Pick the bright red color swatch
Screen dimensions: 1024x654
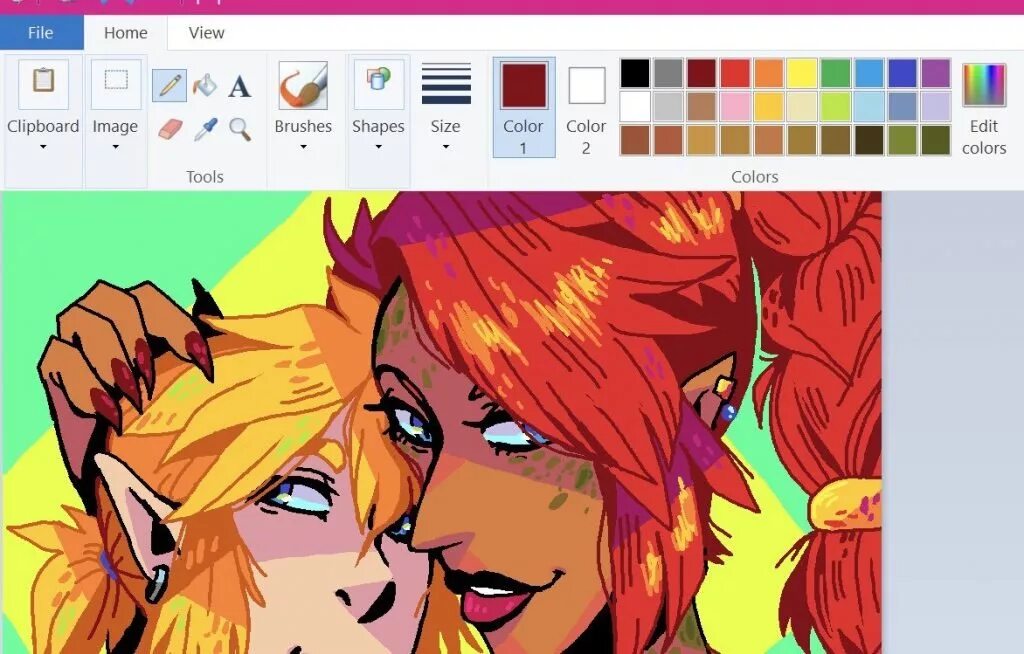735,73
